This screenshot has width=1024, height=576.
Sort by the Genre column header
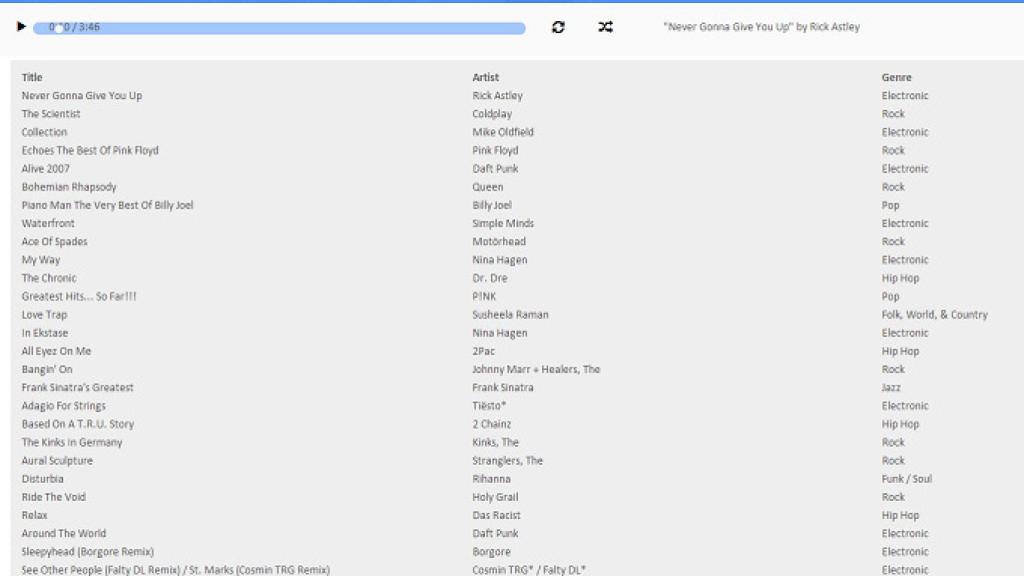click(x=896, y=77)
